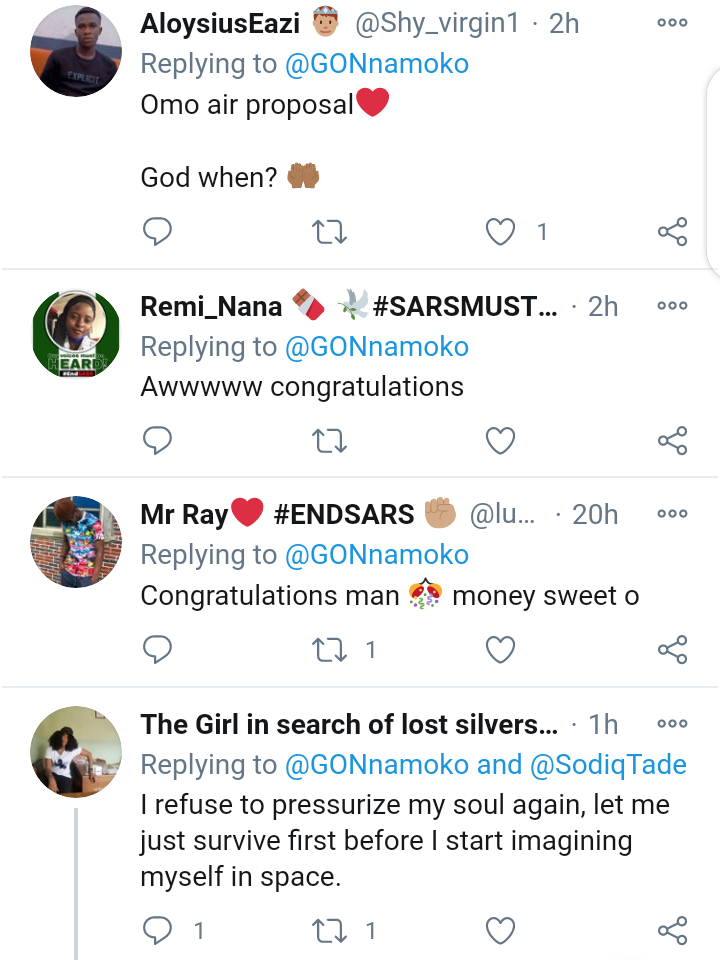Screen dimensions: 720x960
Task: Open more options on AloysiusEazi's tweet
Action: click(x=672, y=22)
